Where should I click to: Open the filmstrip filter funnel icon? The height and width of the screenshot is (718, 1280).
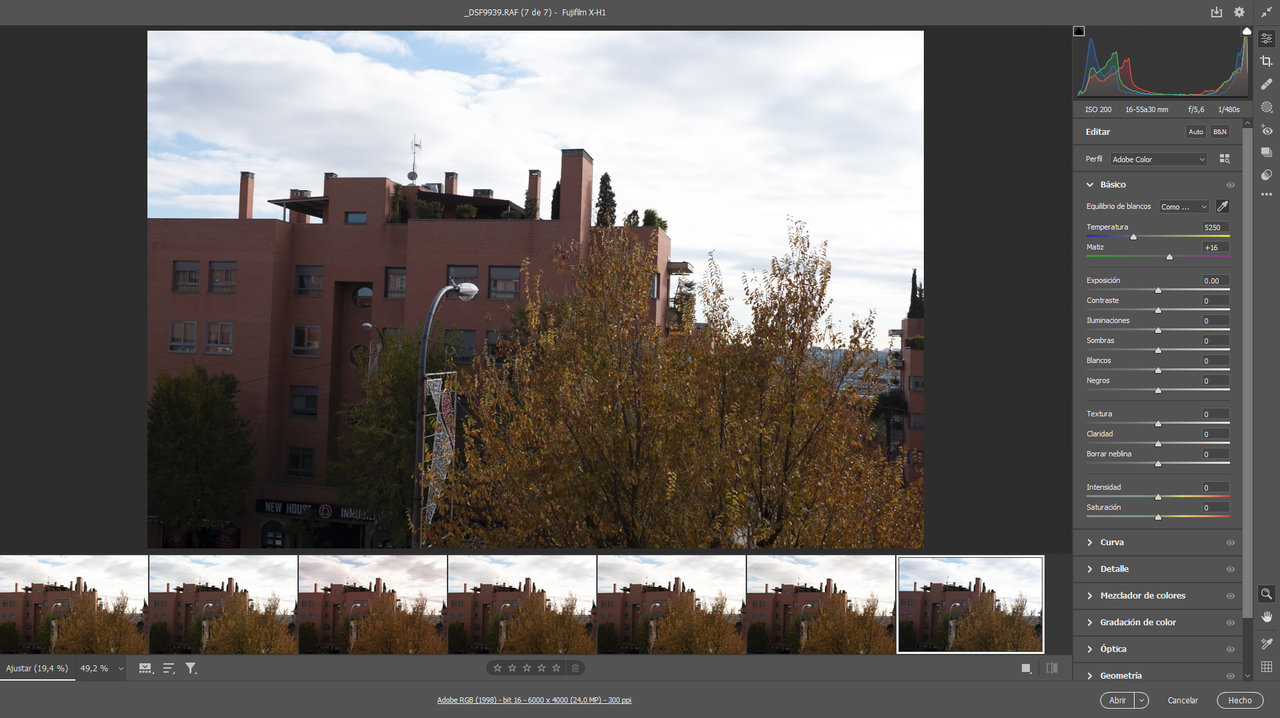[x=191, y=668]
